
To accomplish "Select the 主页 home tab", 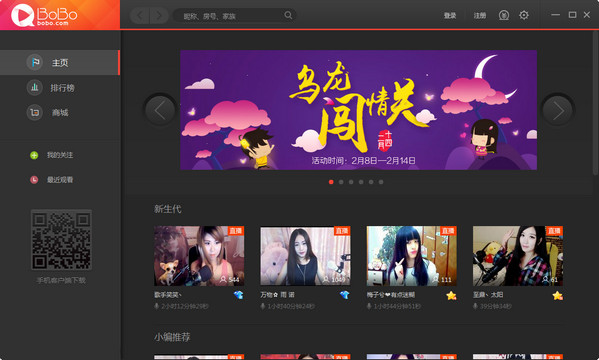I will pyautogui.click(x=60, y=62).
